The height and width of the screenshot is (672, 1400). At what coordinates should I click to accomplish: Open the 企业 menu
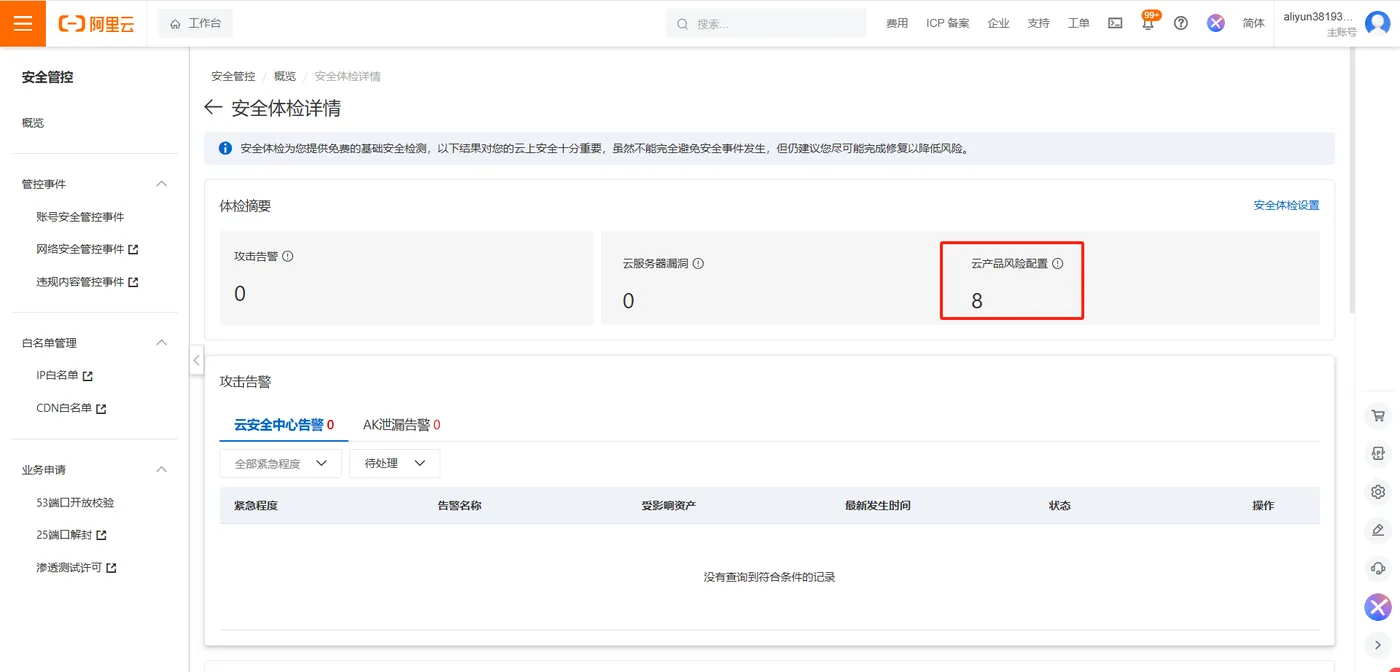tap(998, 23)
